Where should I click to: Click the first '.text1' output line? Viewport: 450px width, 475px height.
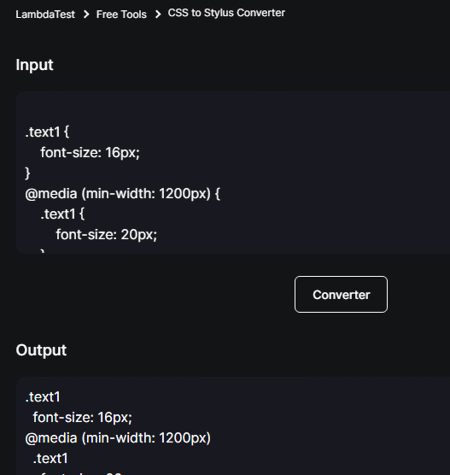tap(43, 397)
